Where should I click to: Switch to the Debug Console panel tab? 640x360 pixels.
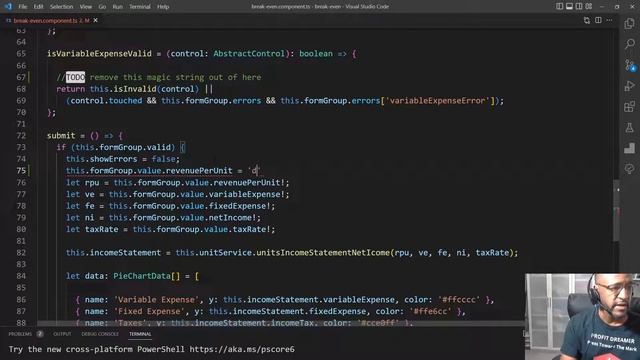(100, 334)
